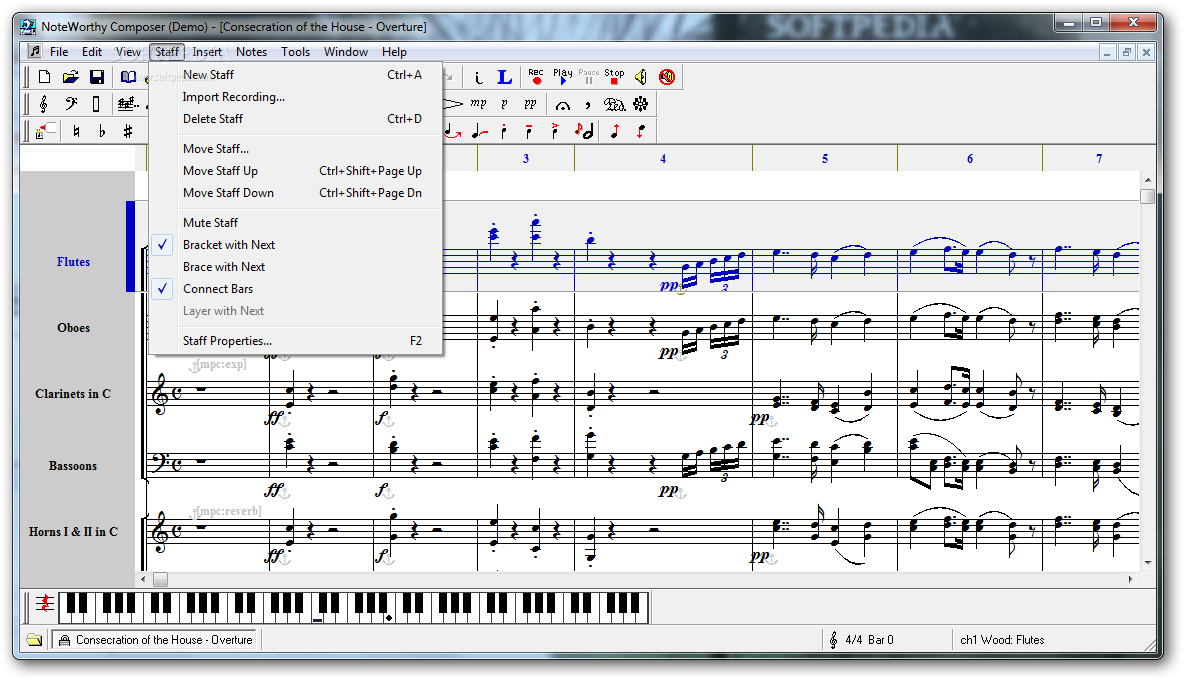Open the Notes menu
This screenshot has width=1184, height=680.
point(251,52)
